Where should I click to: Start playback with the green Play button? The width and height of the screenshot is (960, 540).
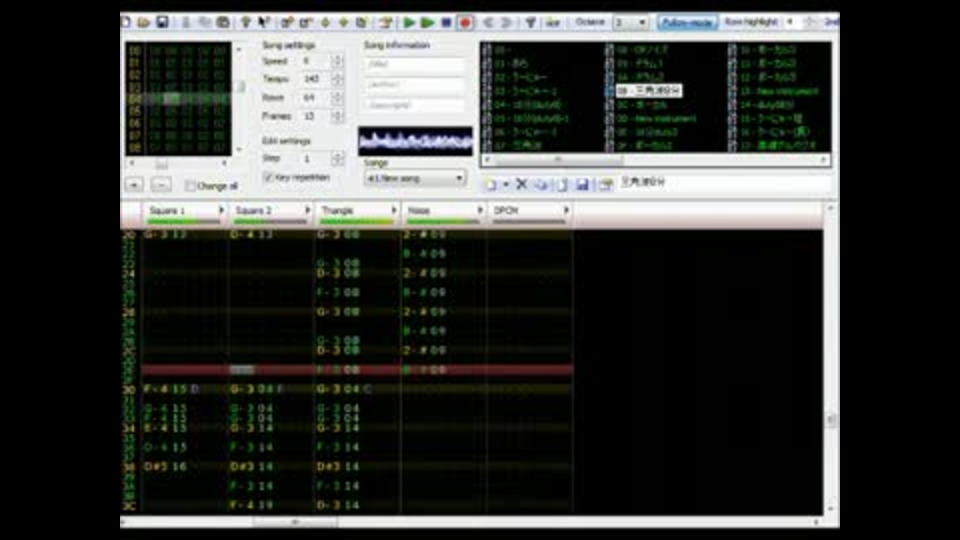coord(409,23)
